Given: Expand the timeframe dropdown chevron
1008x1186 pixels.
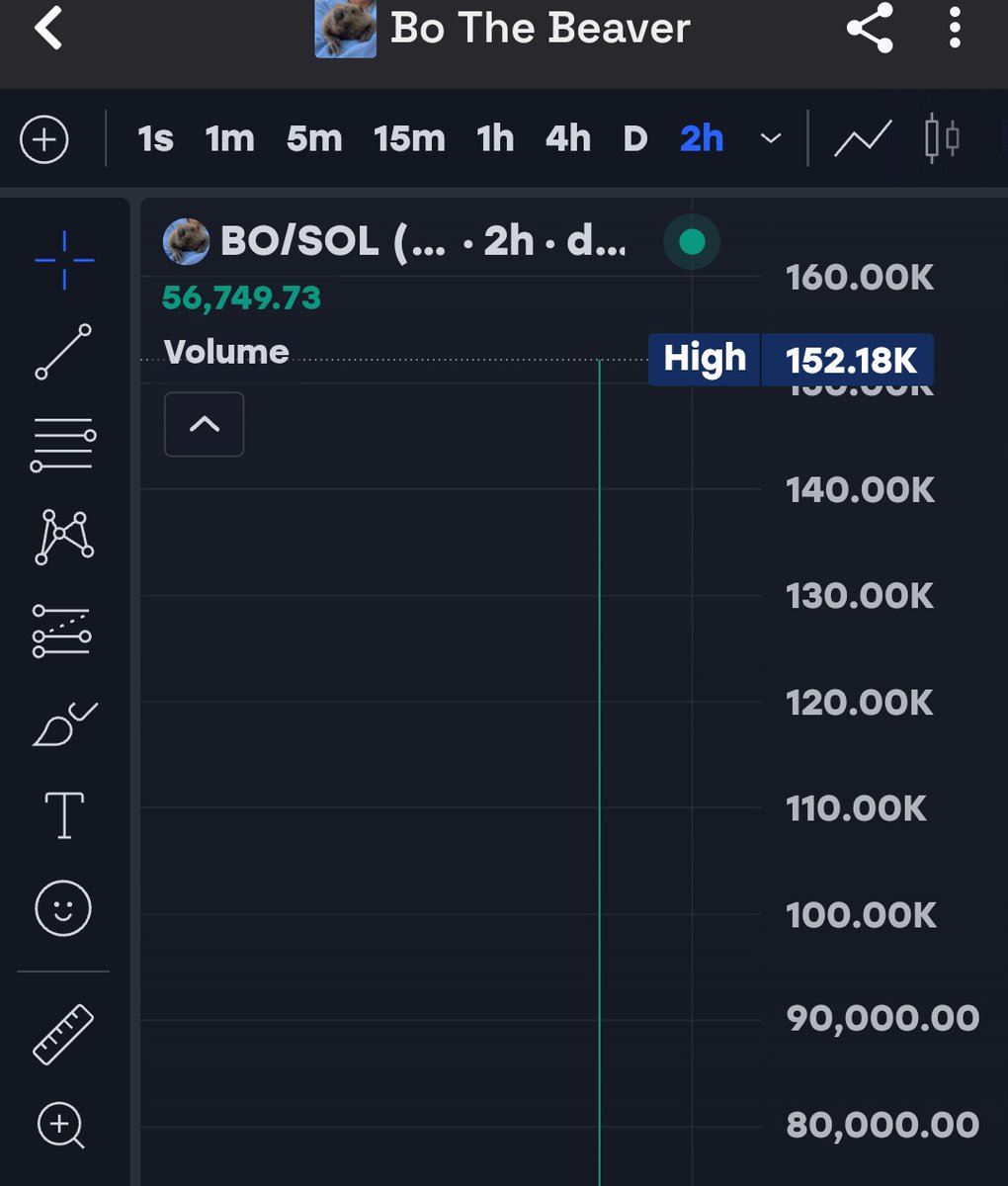Looking at the screenshot, I should pos(771,139).
